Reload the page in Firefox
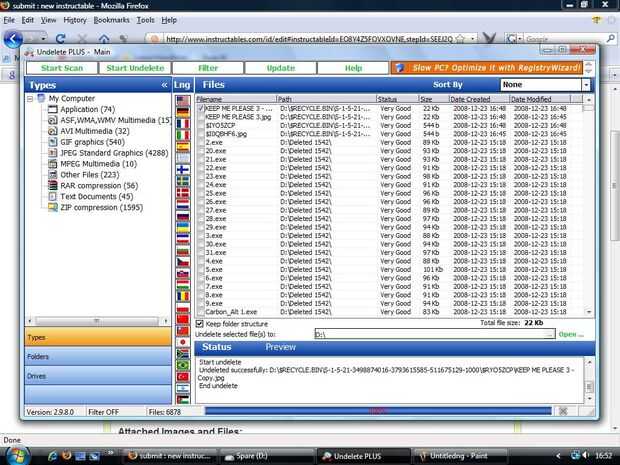Viewport: 620px width, 465px height. pyautogui.click(x=60, y=39)
